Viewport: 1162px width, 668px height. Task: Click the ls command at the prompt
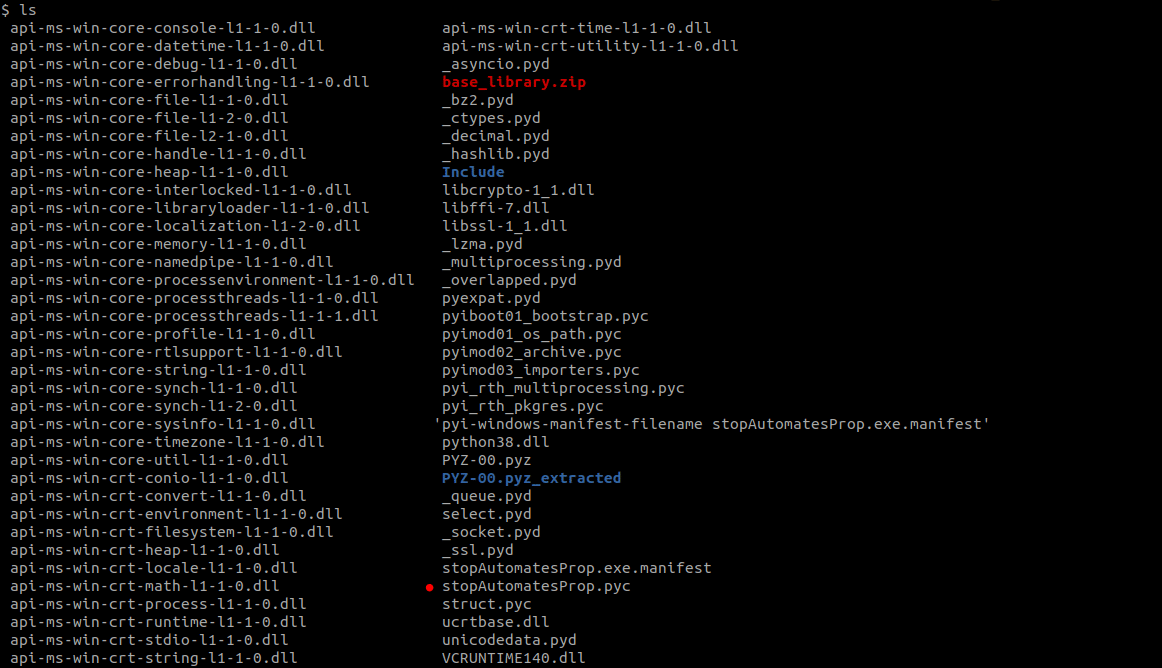[x=28, y=9]
